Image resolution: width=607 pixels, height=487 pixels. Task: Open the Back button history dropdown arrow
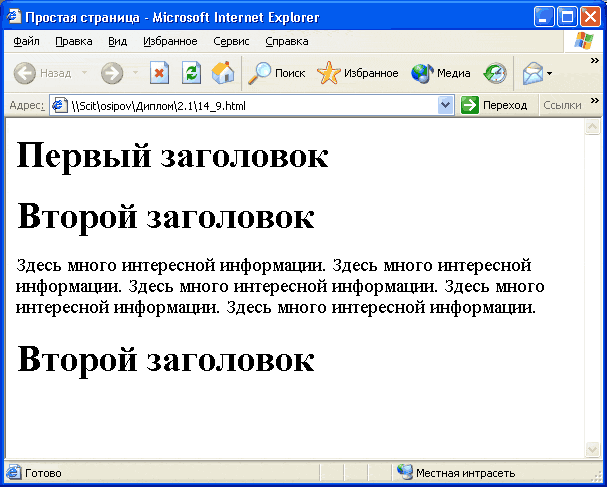click(84, 73)
